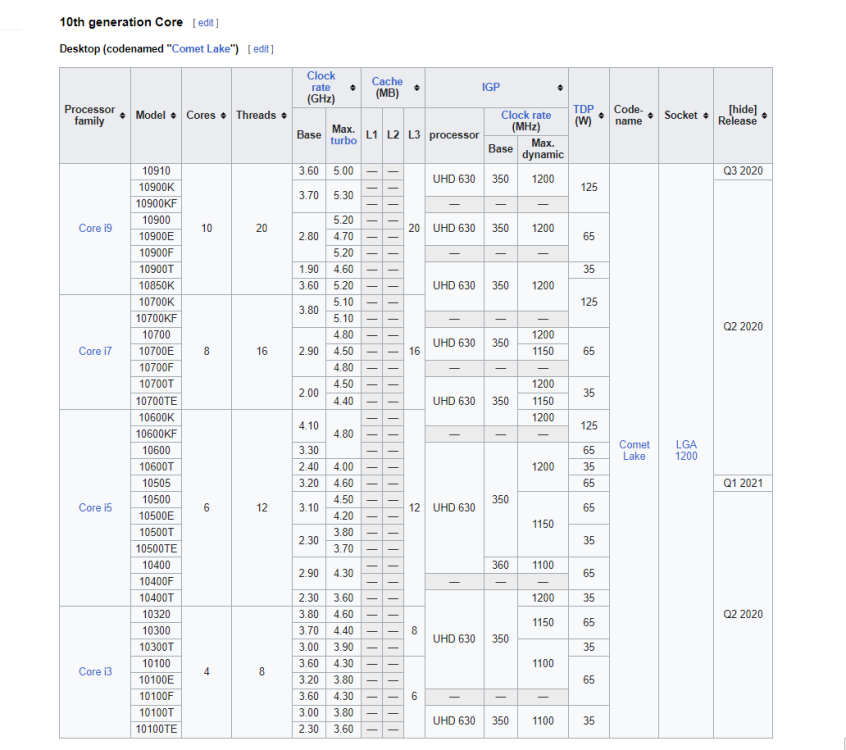Edit the 10th generation Core section

point(206,23)
